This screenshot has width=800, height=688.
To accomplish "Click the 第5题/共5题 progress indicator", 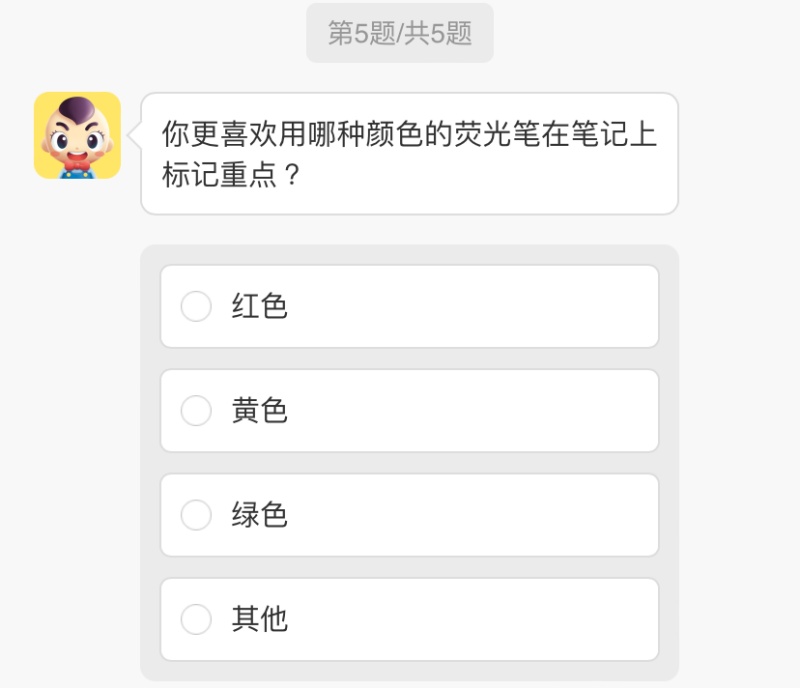I will point(400,33).
